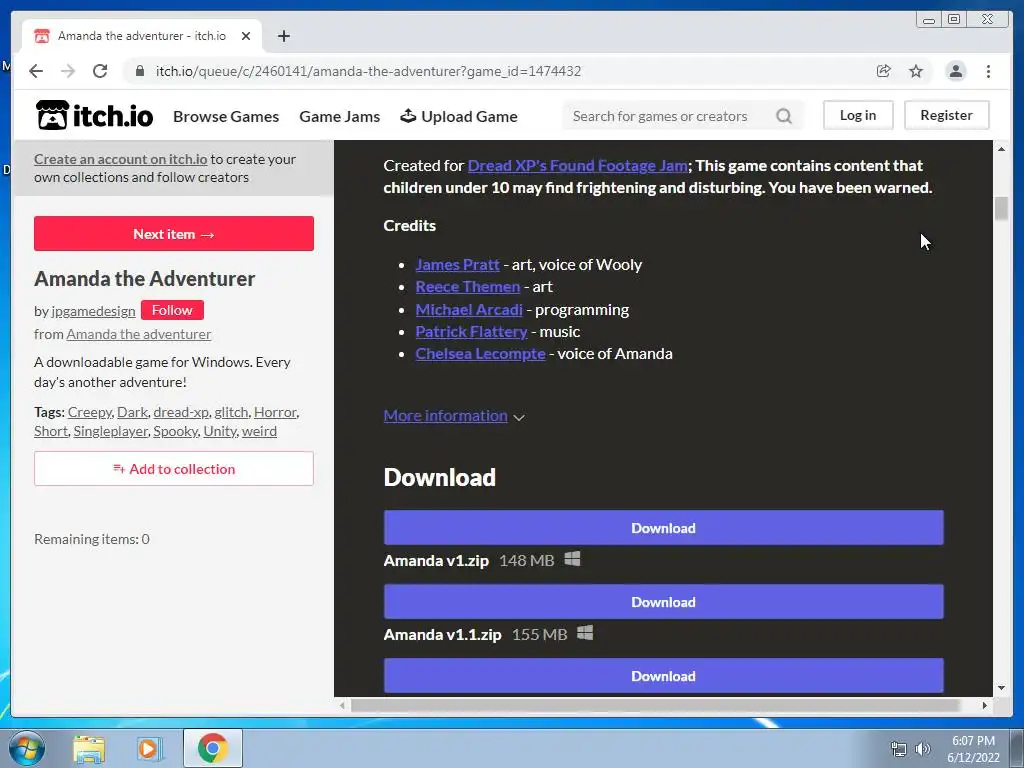Click the volume speaker tray icon
This screenshot has width=1024, height=768.
(923, 749)
